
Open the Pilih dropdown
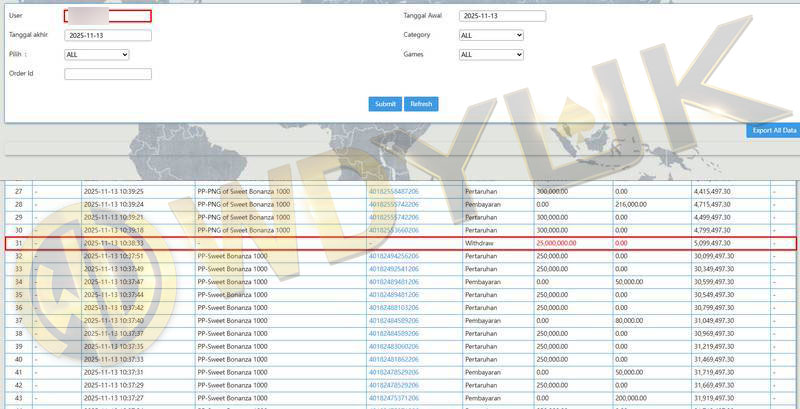coord(96,55)
